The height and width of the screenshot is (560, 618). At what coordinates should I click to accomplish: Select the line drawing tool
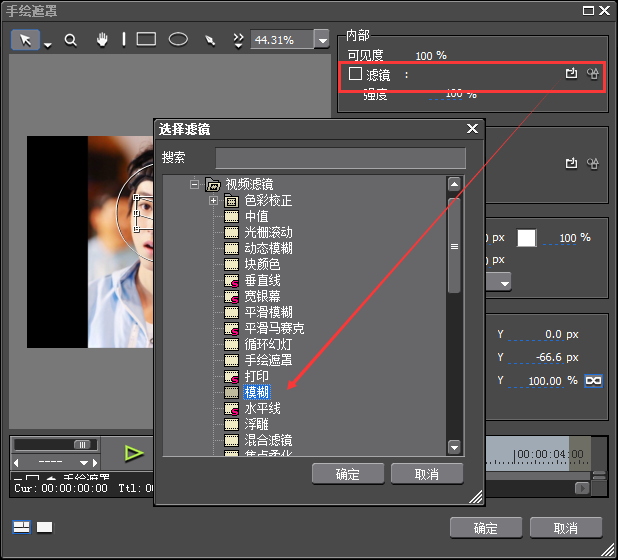pos(124,40)
